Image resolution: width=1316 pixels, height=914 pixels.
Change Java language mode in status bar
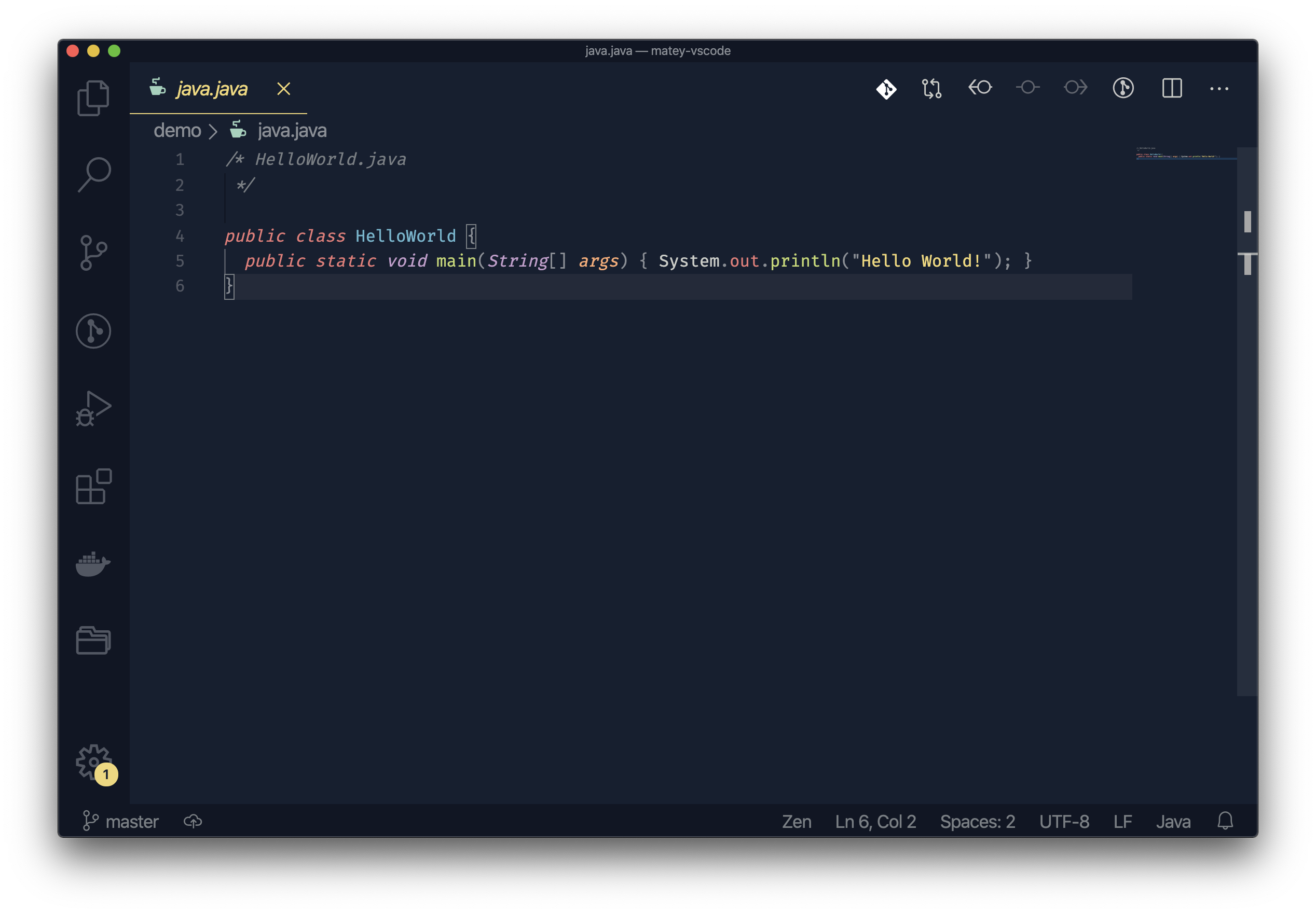[1173, 821]
